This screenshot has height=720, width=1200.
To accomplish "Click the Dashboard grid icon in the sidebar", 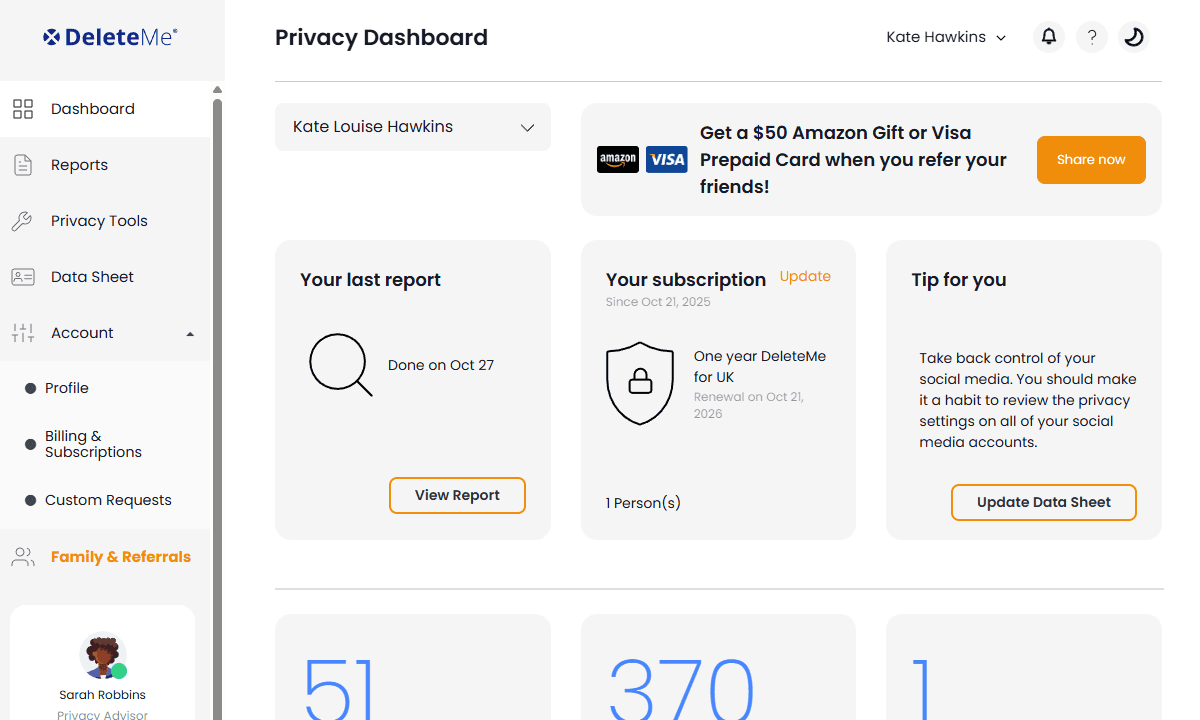I will [23, 109].
